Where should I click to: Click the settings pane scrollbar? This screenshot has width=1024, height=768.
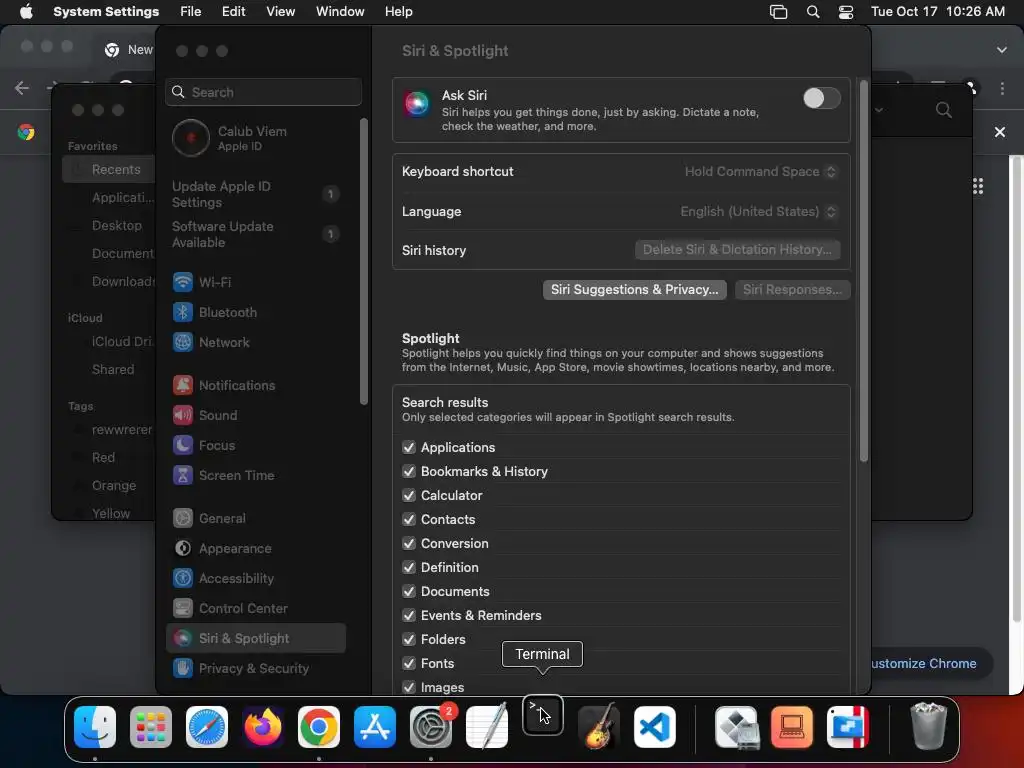[863, 270]
